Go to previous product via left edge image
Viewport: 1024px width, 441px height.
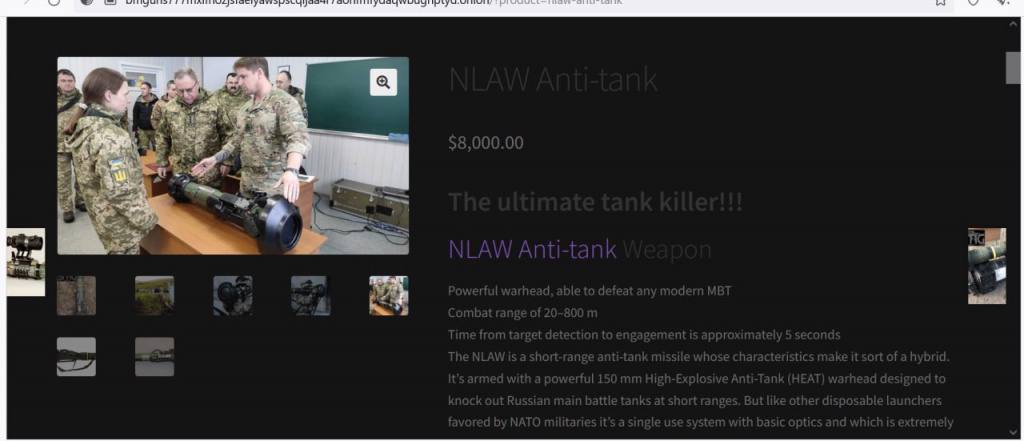click(26, 262)
